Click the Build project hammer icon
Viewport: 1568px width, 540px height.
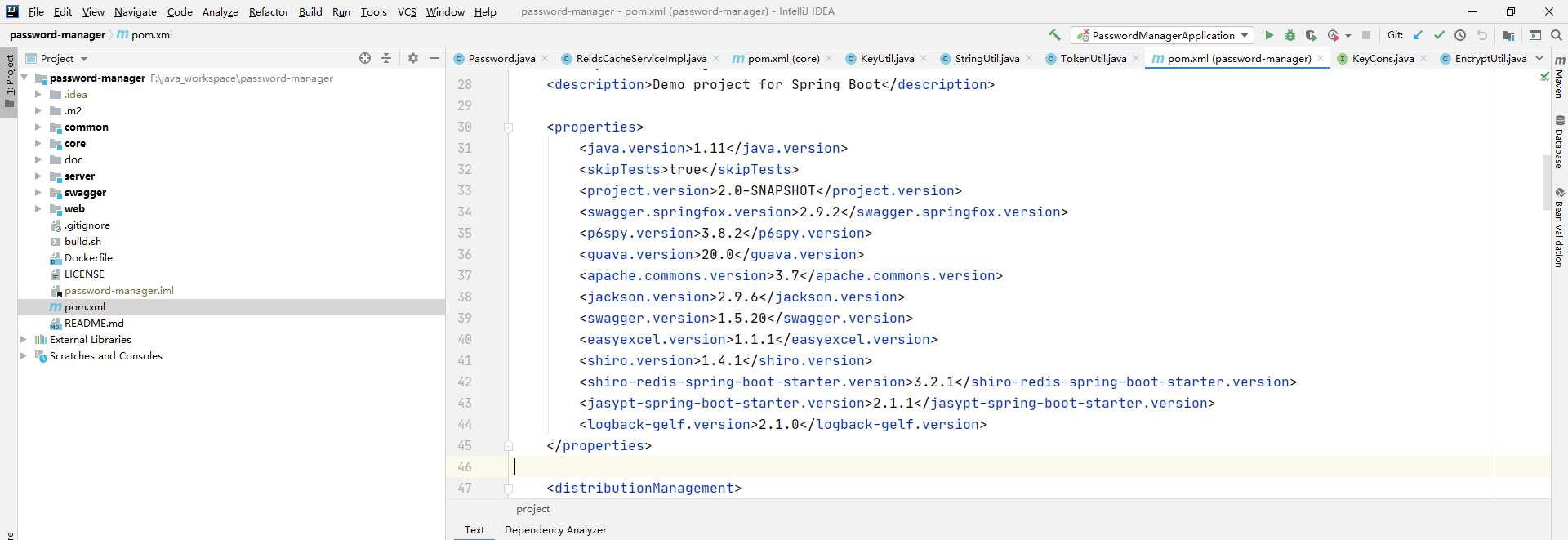[1054, 35]
